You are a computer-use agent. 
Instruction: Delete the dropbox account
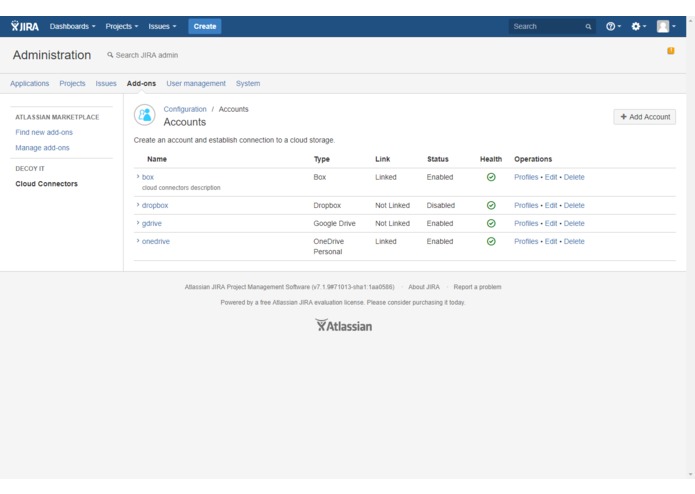tap(574, 206)
